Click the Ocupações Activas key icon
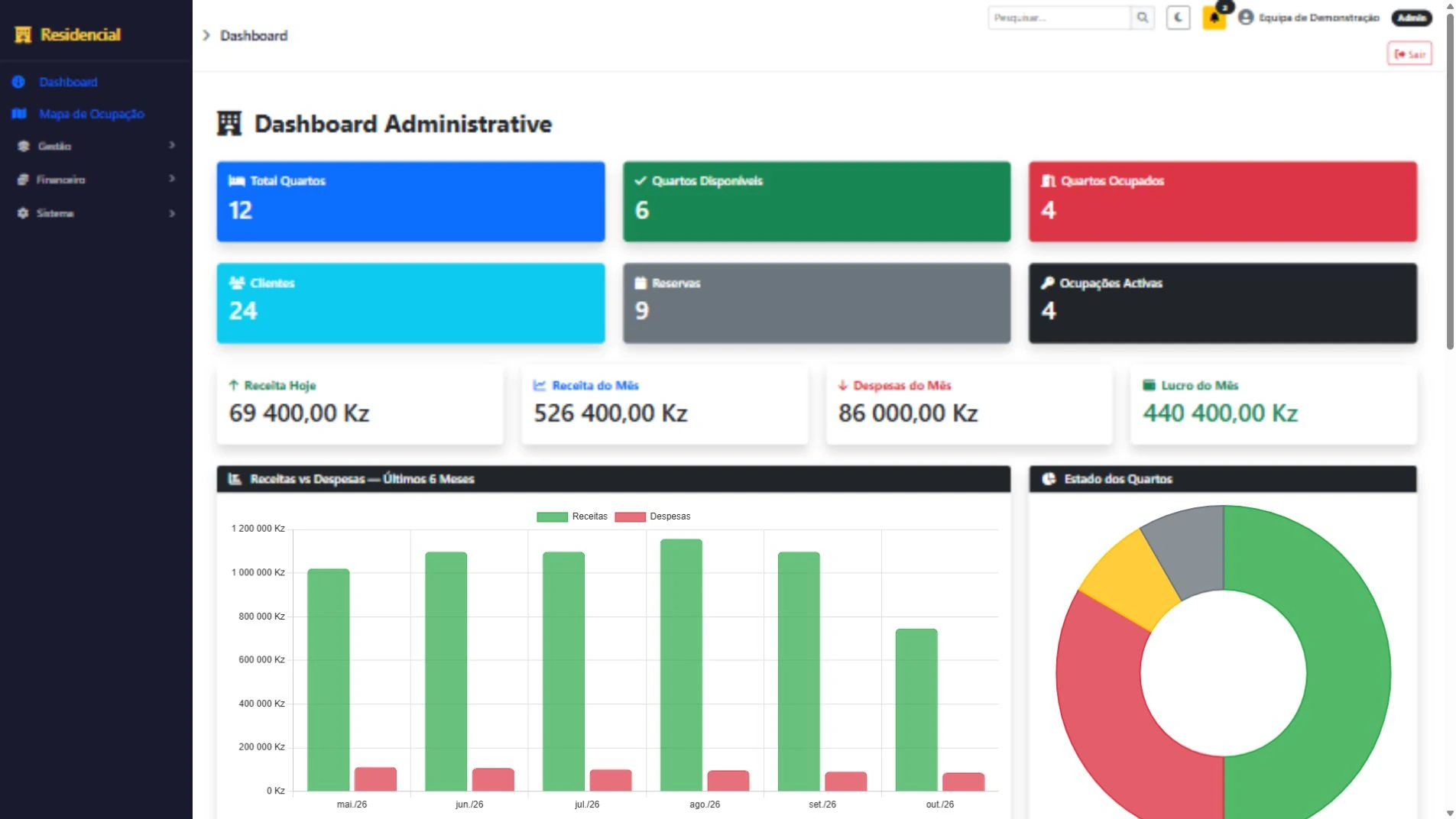The width and height of the screenshot is (1456, 819). point(1047,283)
